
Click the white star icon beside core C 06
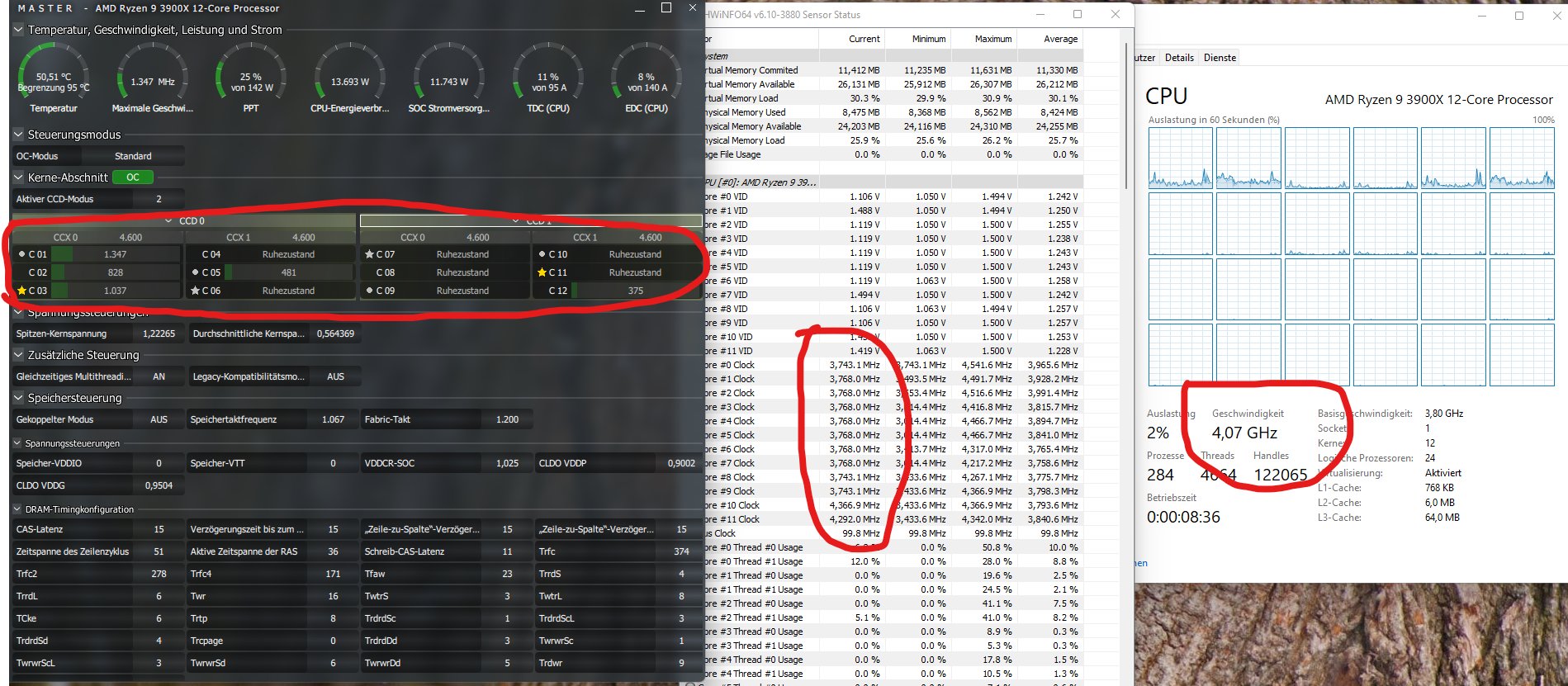point(195,291)
